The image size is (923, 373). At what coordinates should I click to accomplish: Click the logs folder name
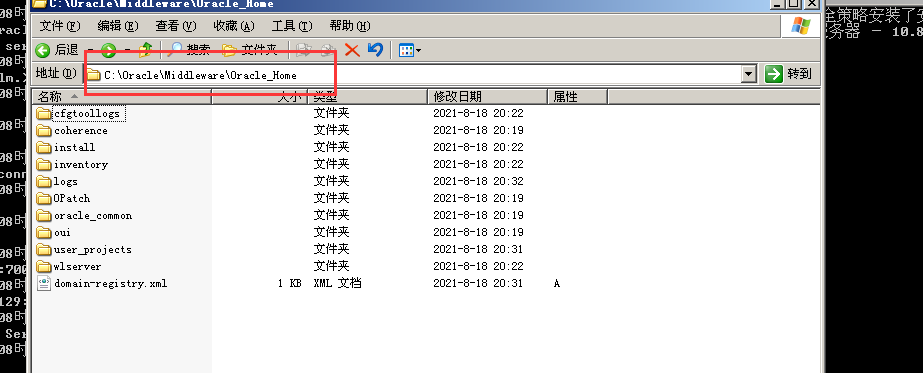(66, 181)
